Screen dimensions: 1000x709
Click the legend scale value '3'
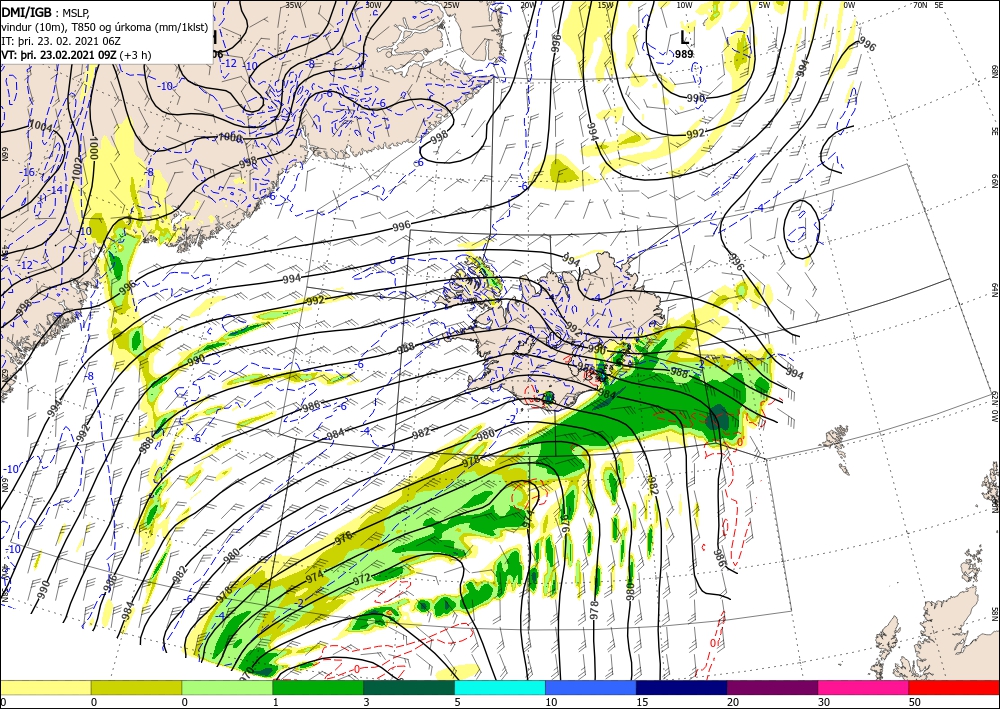tap(367, 702)
